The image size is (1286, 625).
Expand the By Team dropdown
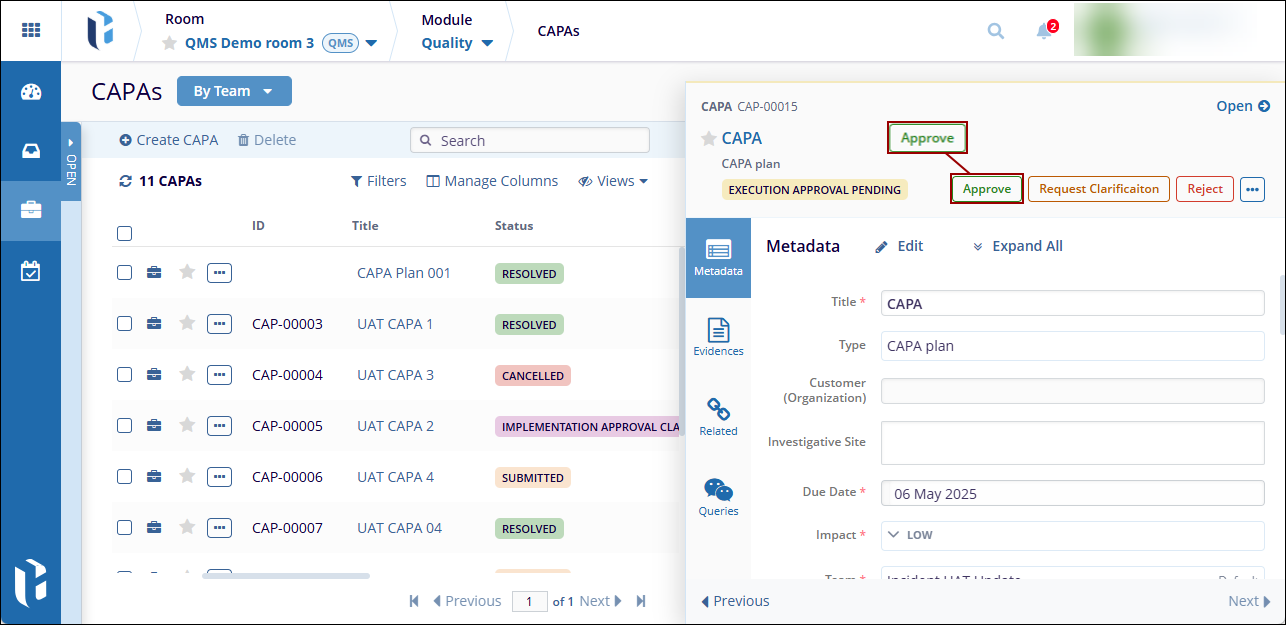click(x=234, y=91)
